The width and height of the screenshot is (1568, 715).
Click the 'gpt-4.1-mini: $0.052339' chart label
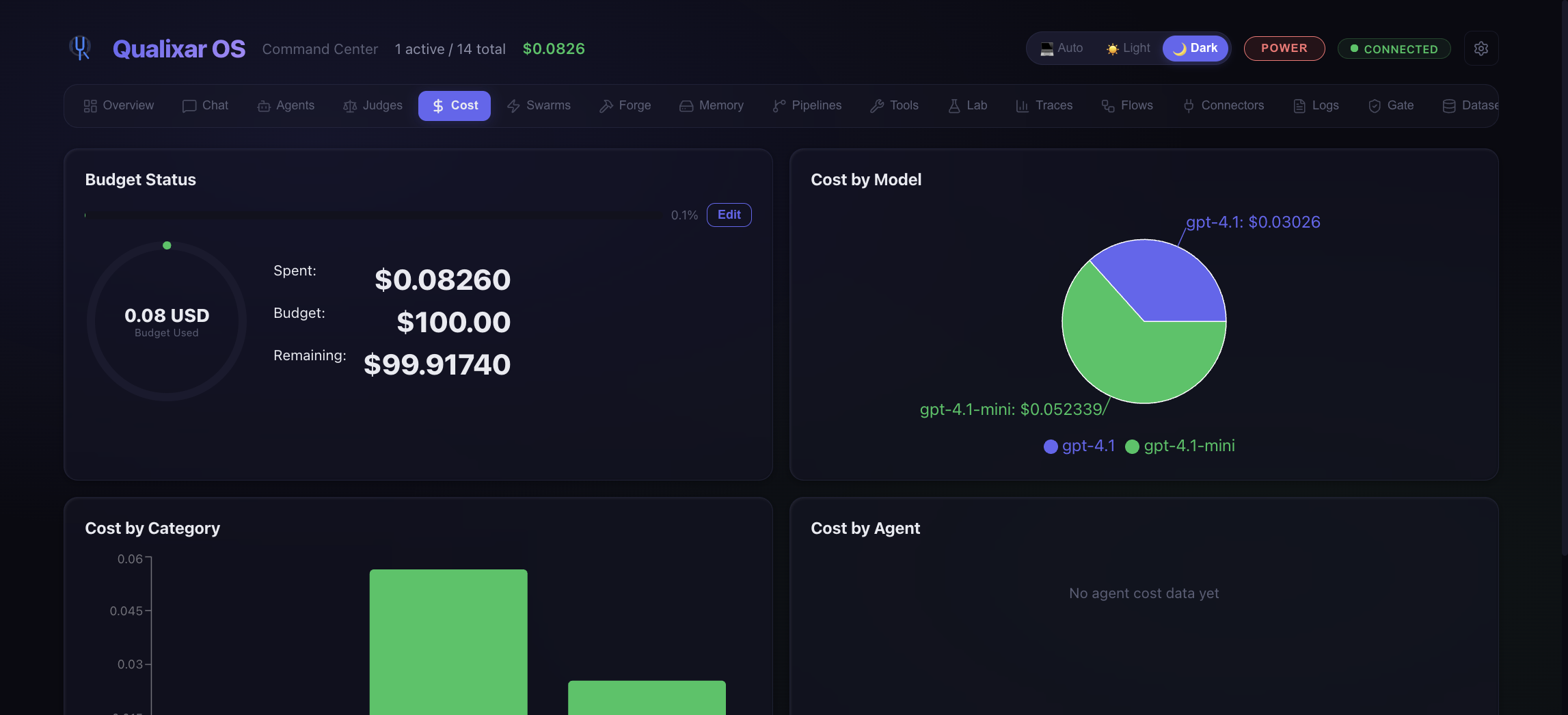pyautogui.click(x=1011, y=409)
